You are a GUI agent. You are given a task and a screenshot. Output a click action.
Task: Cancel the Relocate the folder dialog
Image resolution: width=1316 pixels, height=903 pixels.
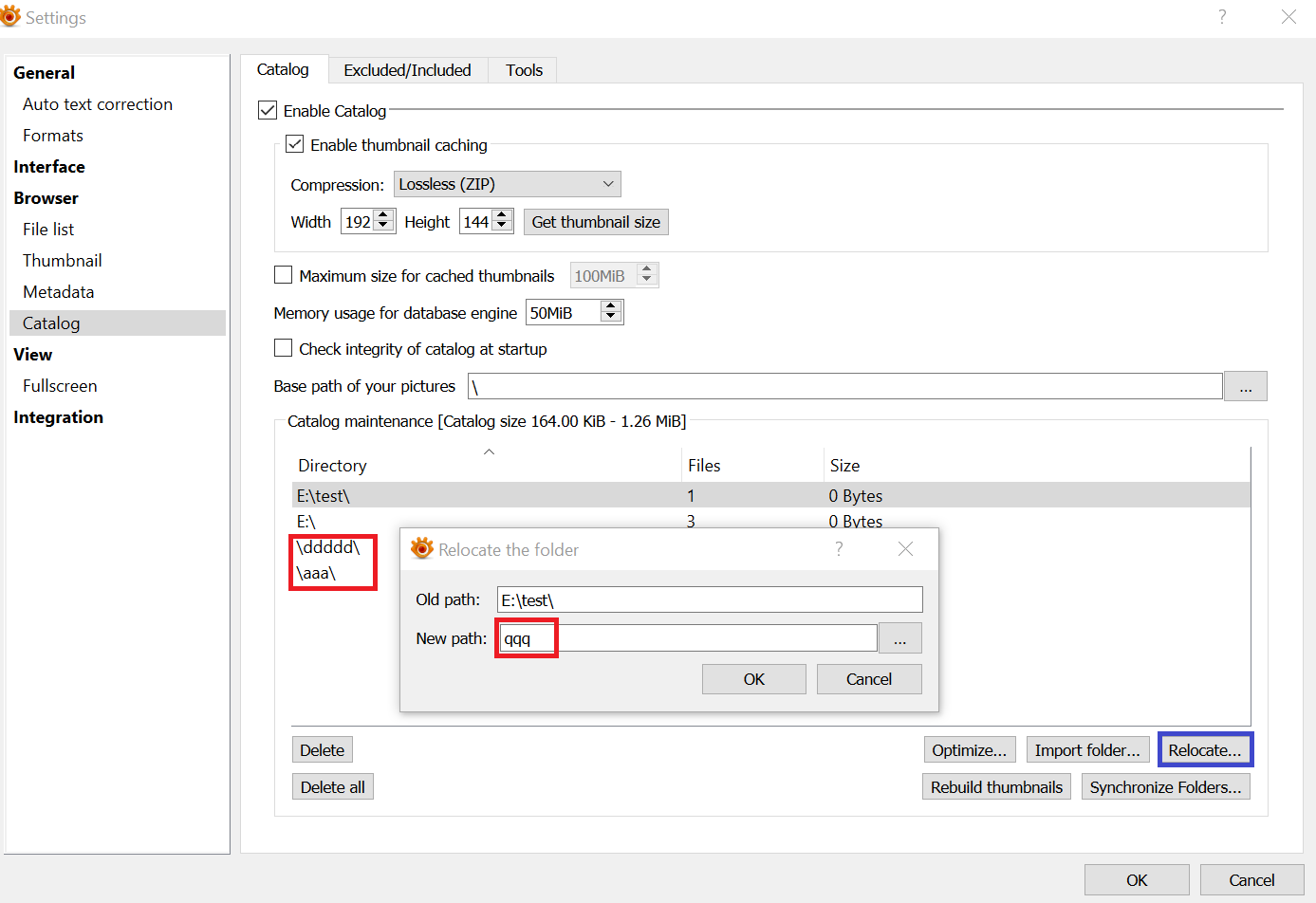(x=869, y=679)
